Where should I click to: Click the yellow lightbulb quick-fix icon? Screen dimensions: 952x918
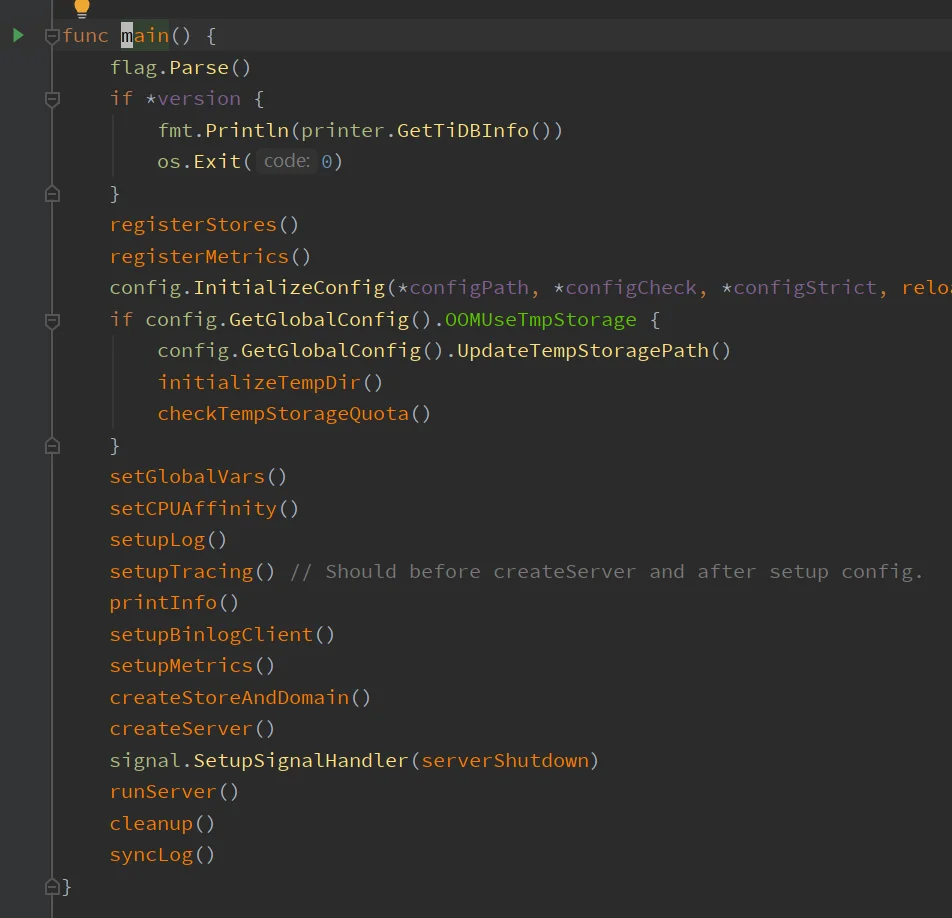pyautogui.click(x=82, y=8)
